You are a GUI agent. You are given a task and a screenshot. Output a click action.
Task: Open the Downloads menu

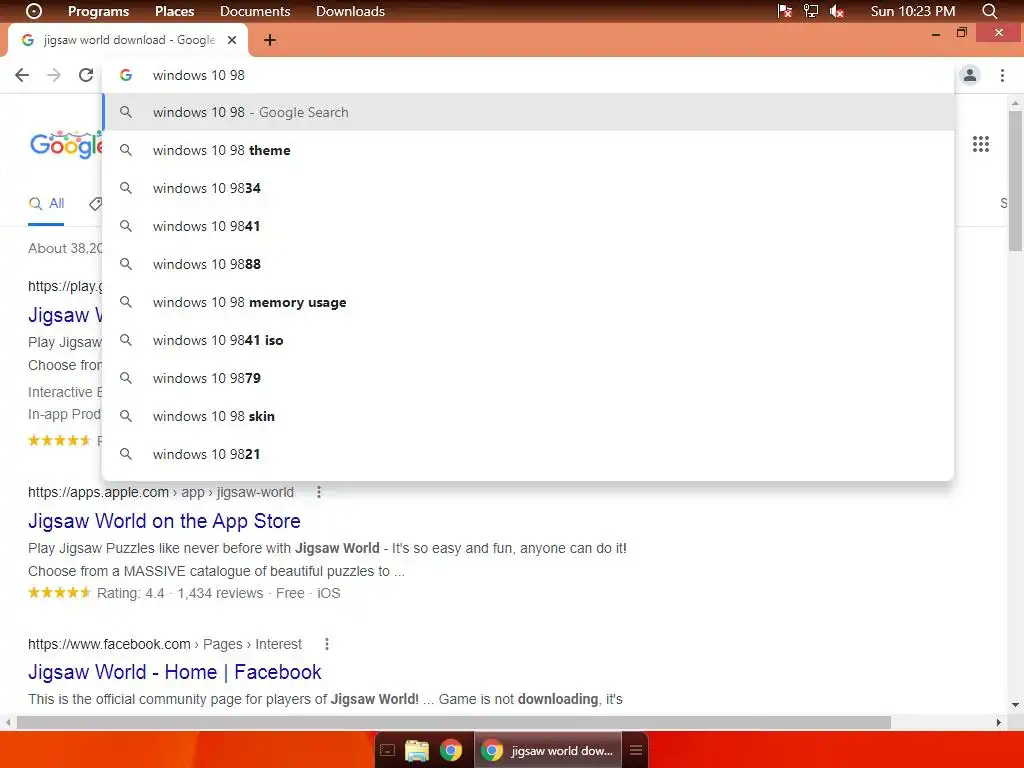point(350,11)
